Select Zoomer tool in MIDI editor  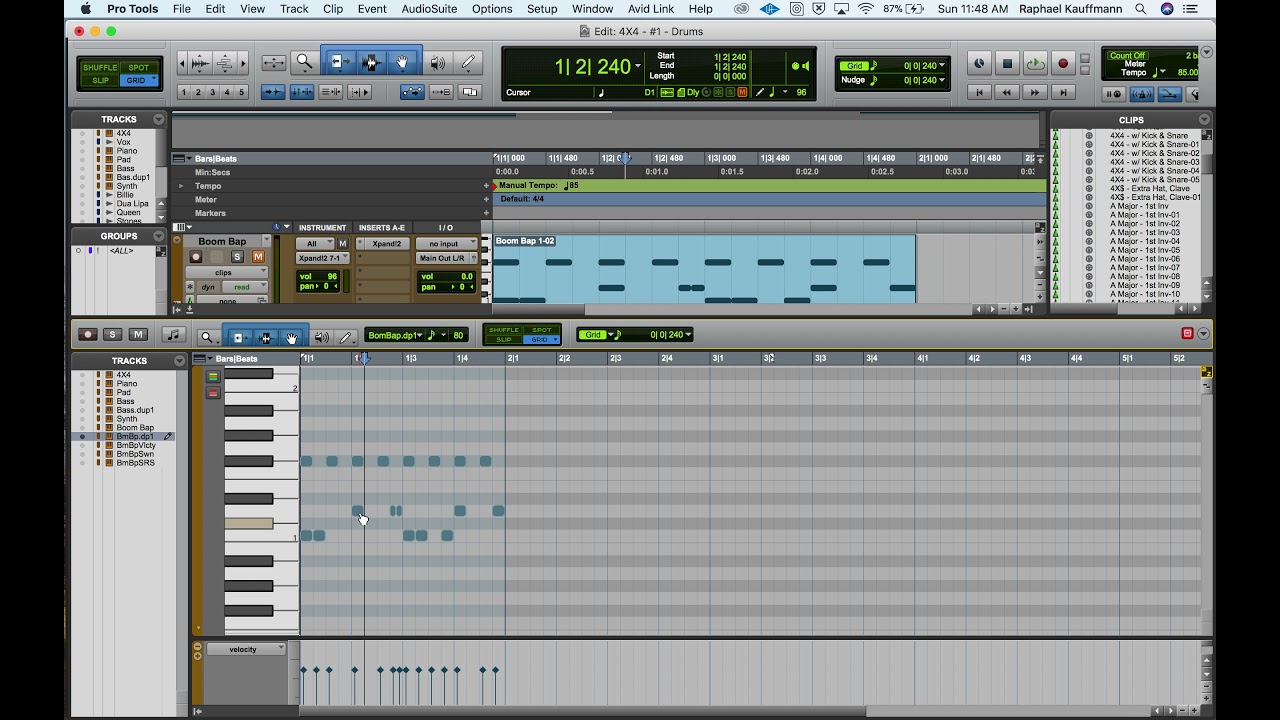(x=208, y=336)
